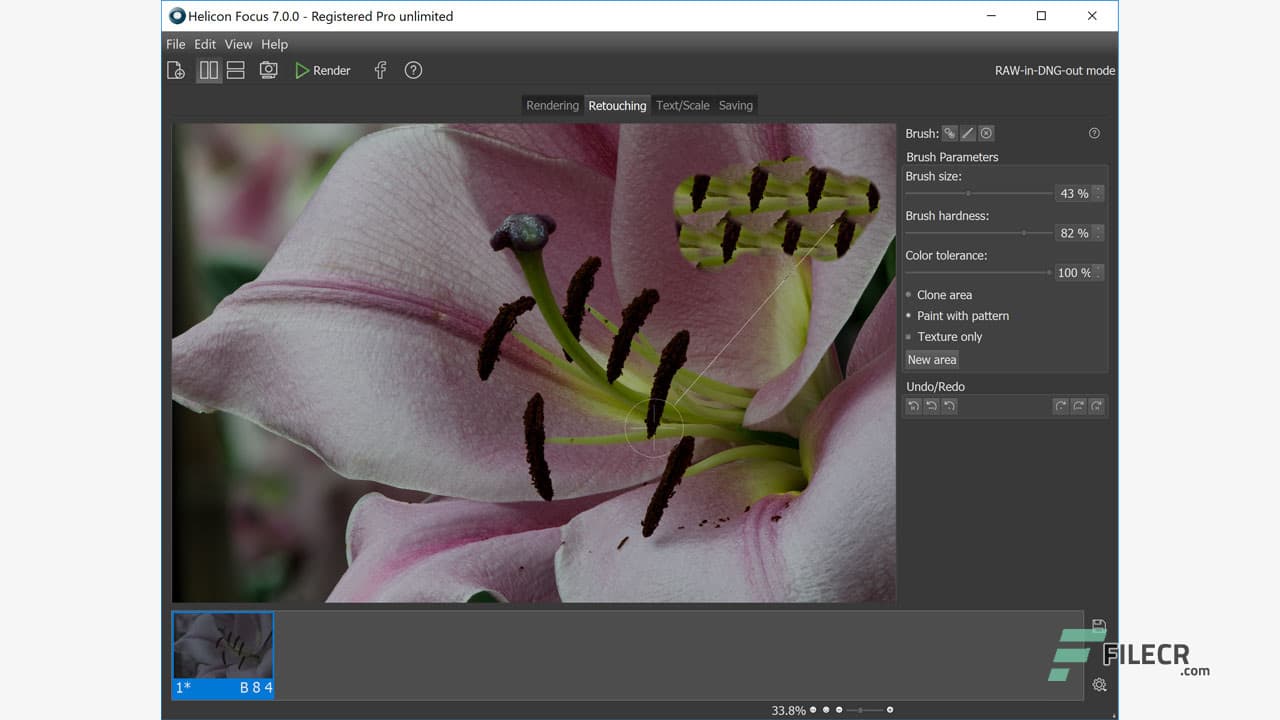1280x720 pixels.
Task: Start rendering with the Render button
Action: 322,70
